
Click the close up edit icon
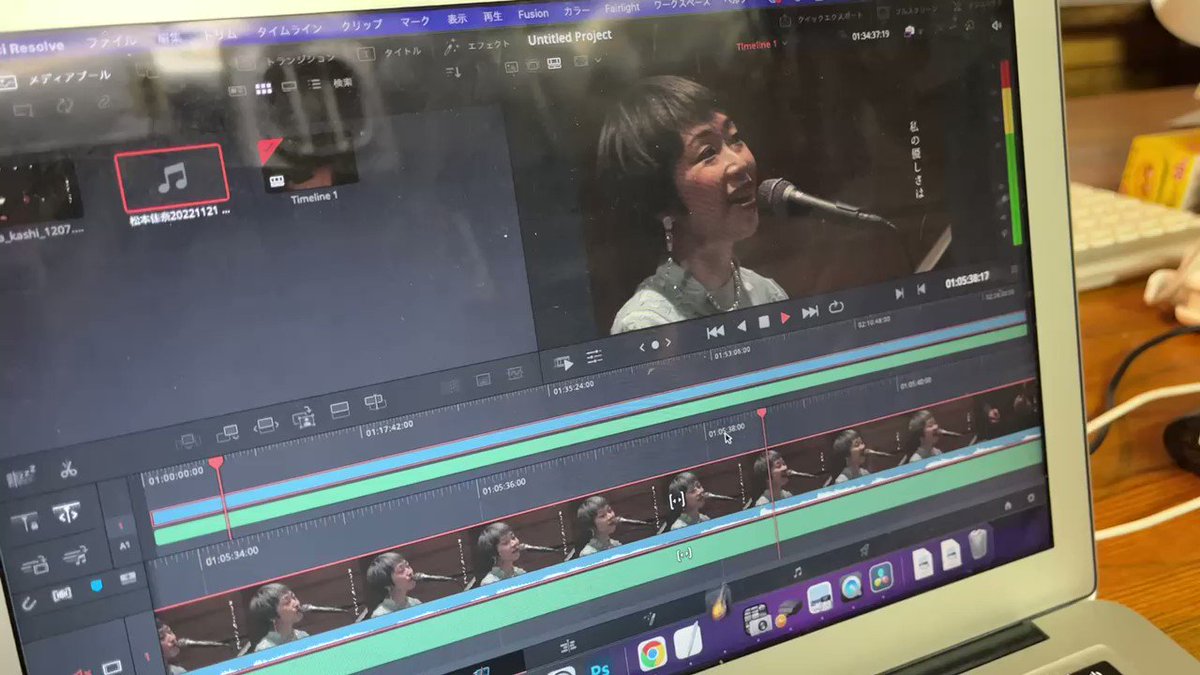(302, 418)
